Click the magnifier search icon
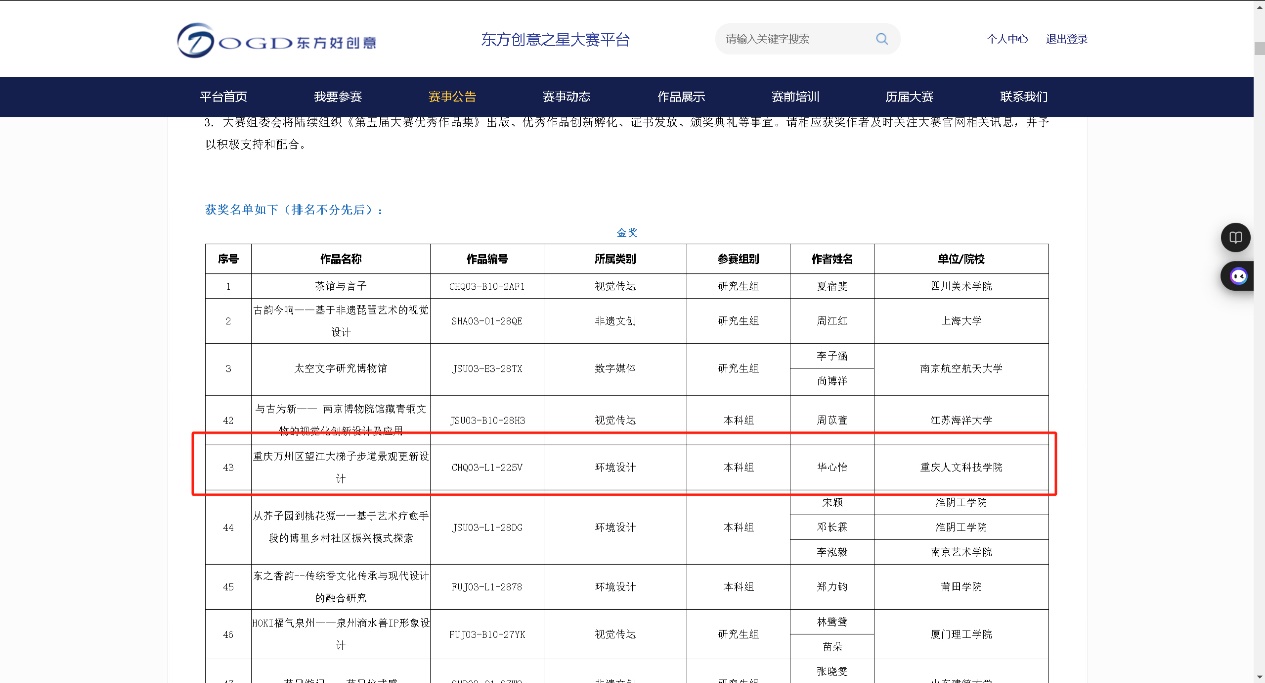This screenshot has height=683, width=1265. (882, 39)
